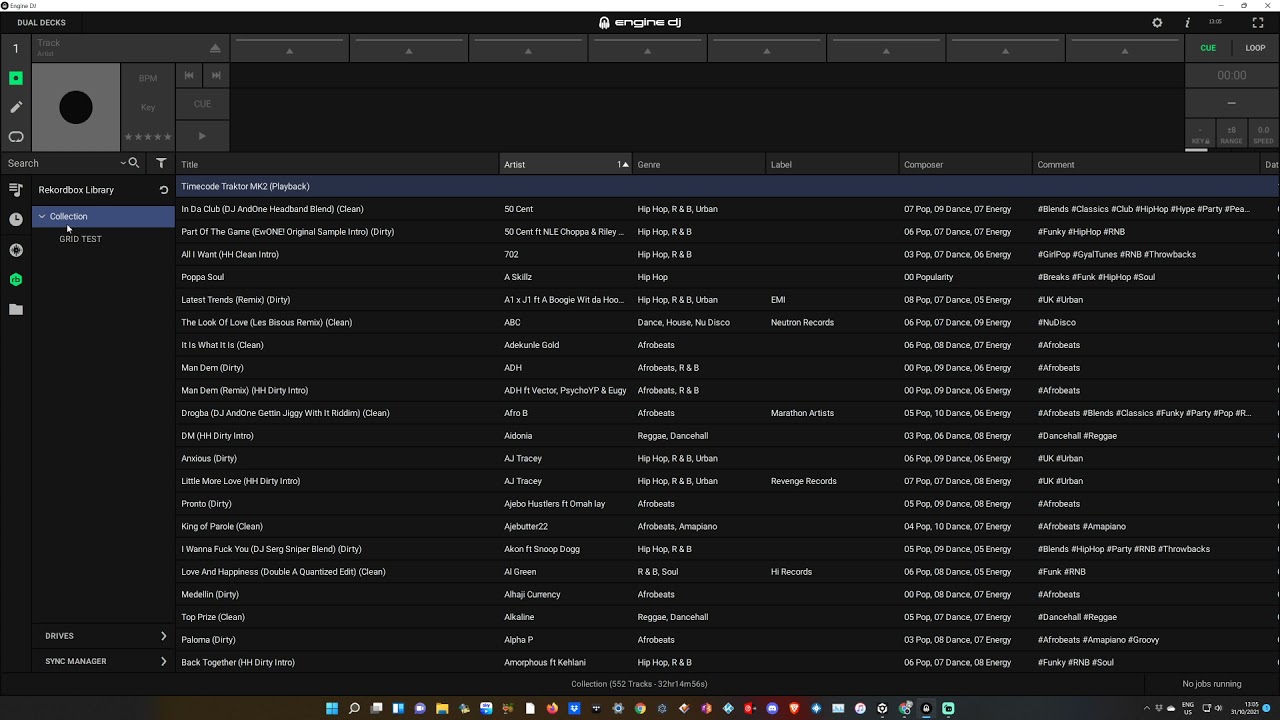
Task: Switch to the CUE pads tab
Action: pos(1208,48)
